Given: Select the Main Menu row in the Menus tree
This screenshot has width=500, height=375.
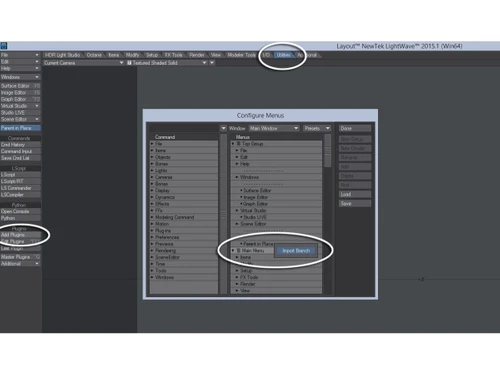Looking at the screenshot, I should (252, 250).
